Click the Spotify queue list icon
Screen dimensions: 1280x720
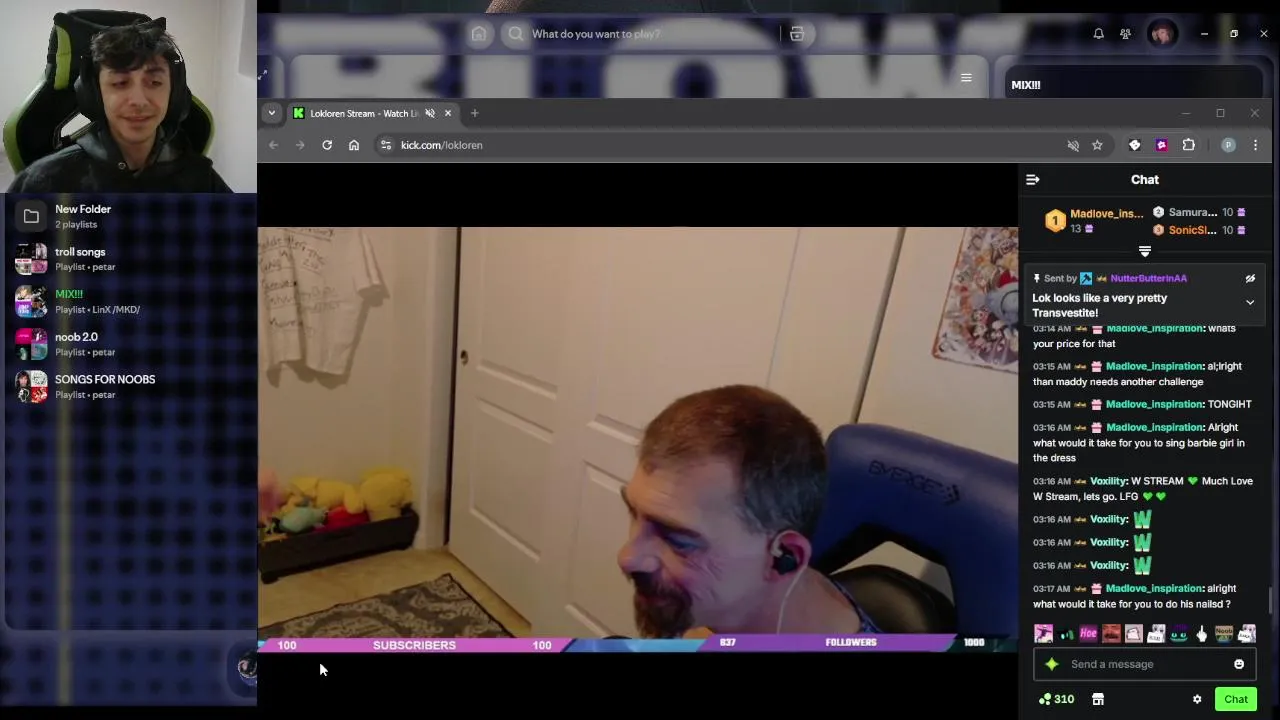point(966,78)
